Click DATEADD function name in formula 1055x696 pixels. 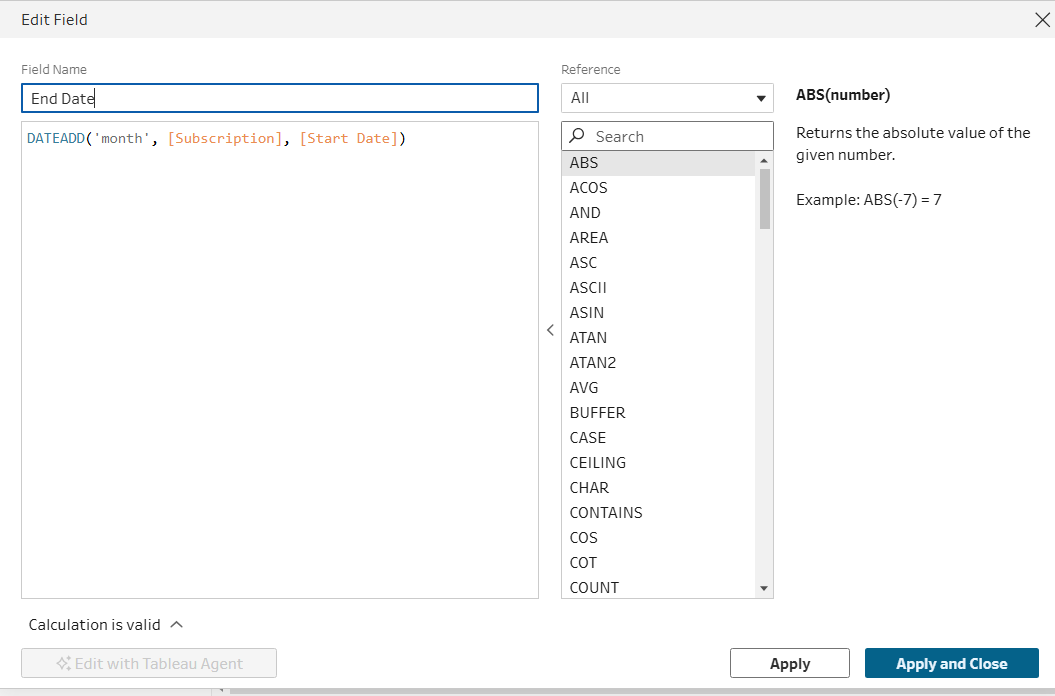pyautogui.click(x=56, y=139)
